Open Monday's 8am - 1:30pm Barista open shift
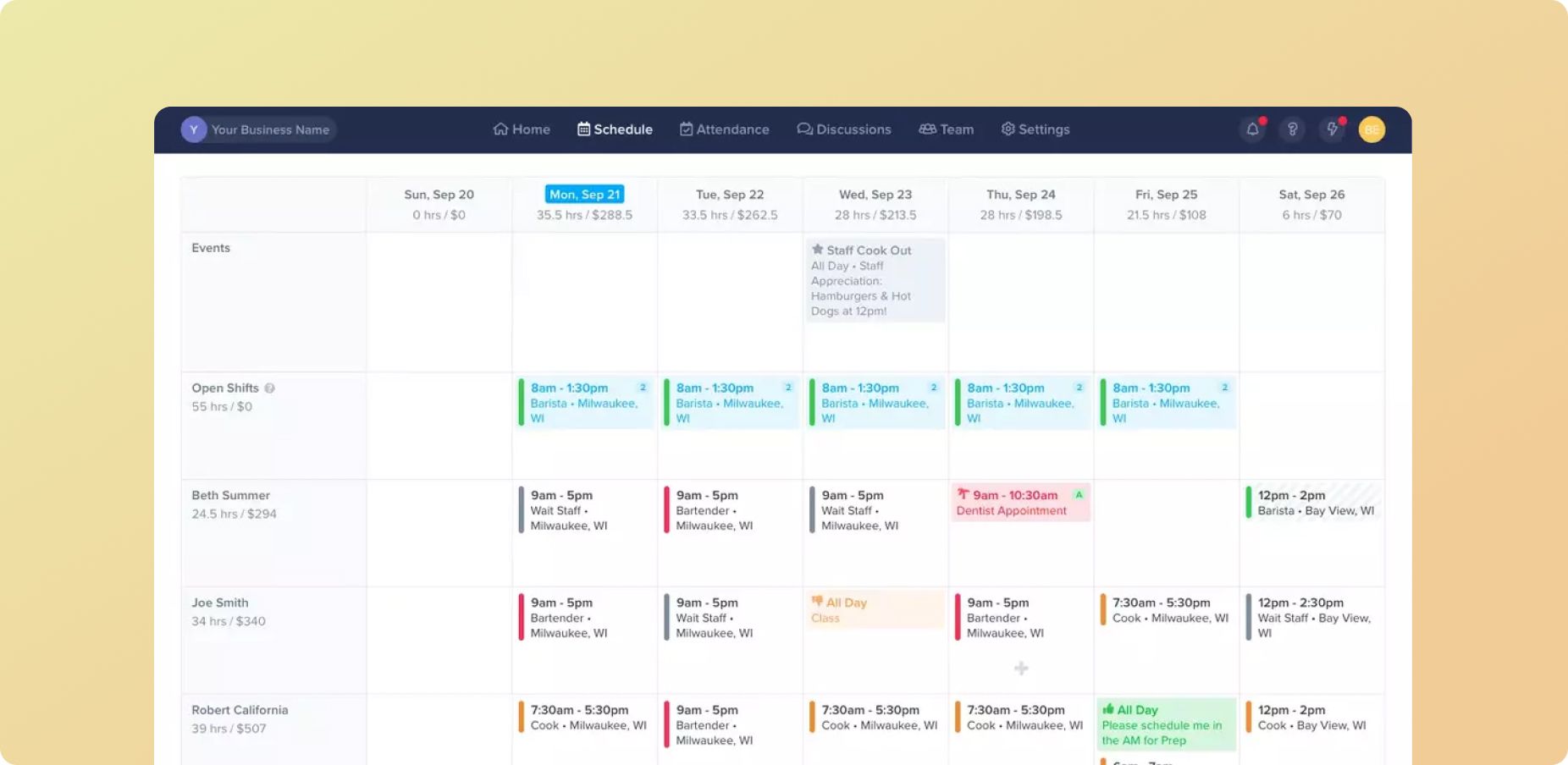Screen dimensions: 1568x765 pos(585,403)
